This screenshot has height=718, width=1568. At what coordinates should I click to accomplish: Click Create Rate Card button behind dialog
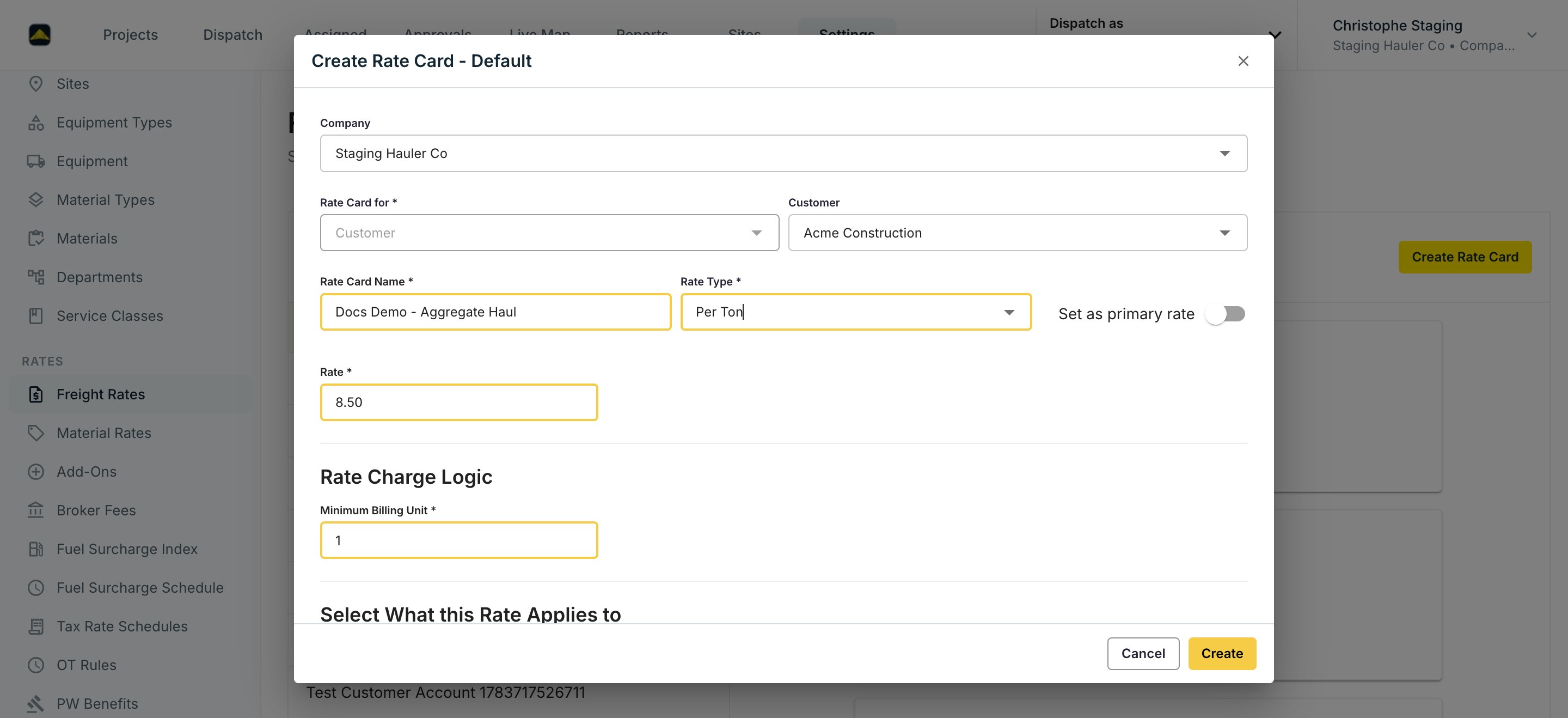1465,257
